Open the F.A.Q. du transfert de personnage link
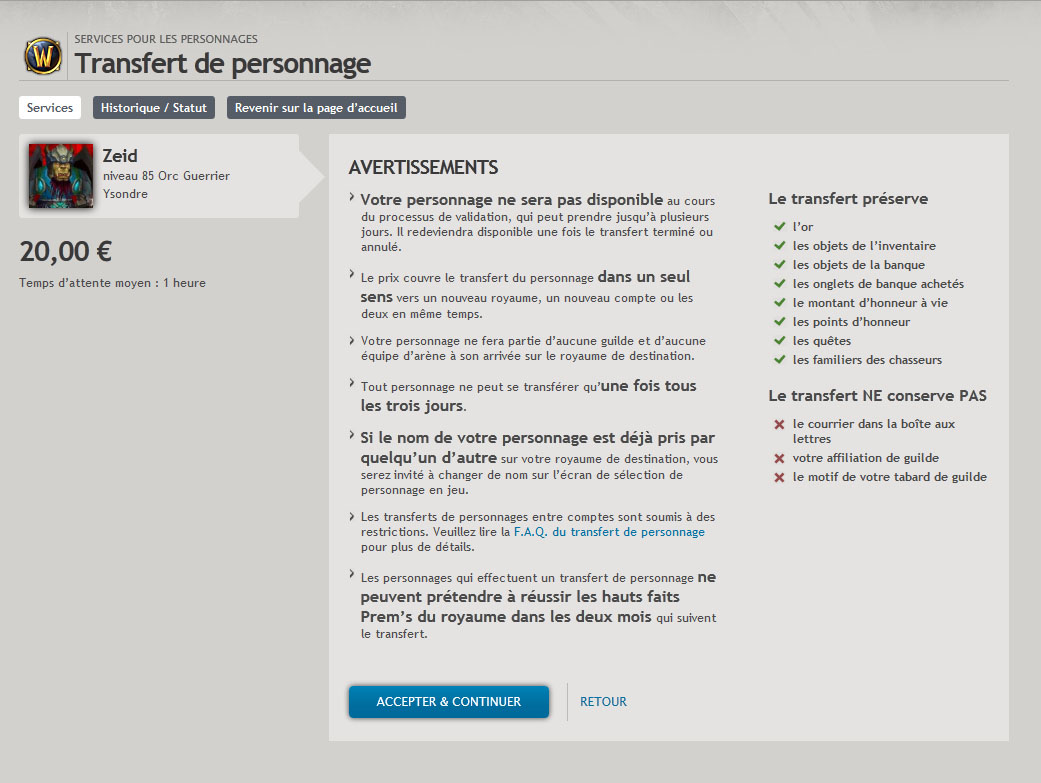Image resolution: width=1041 pixels, height=783 pixels. [x=609, y=533]
